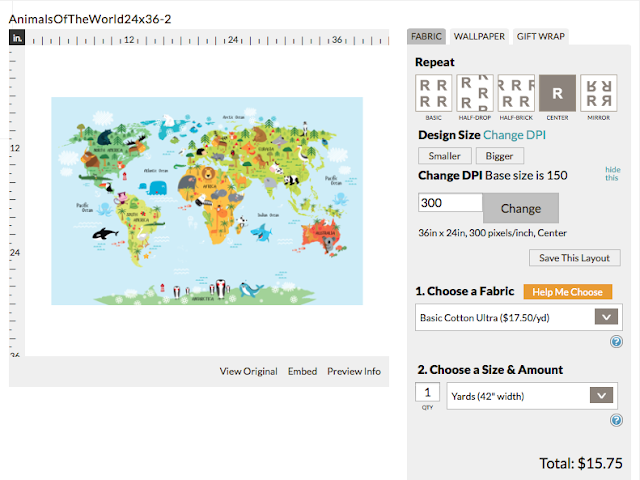640x480 pixels.
Task: Click the fabric help question mark icon
Action: [616, 341]
